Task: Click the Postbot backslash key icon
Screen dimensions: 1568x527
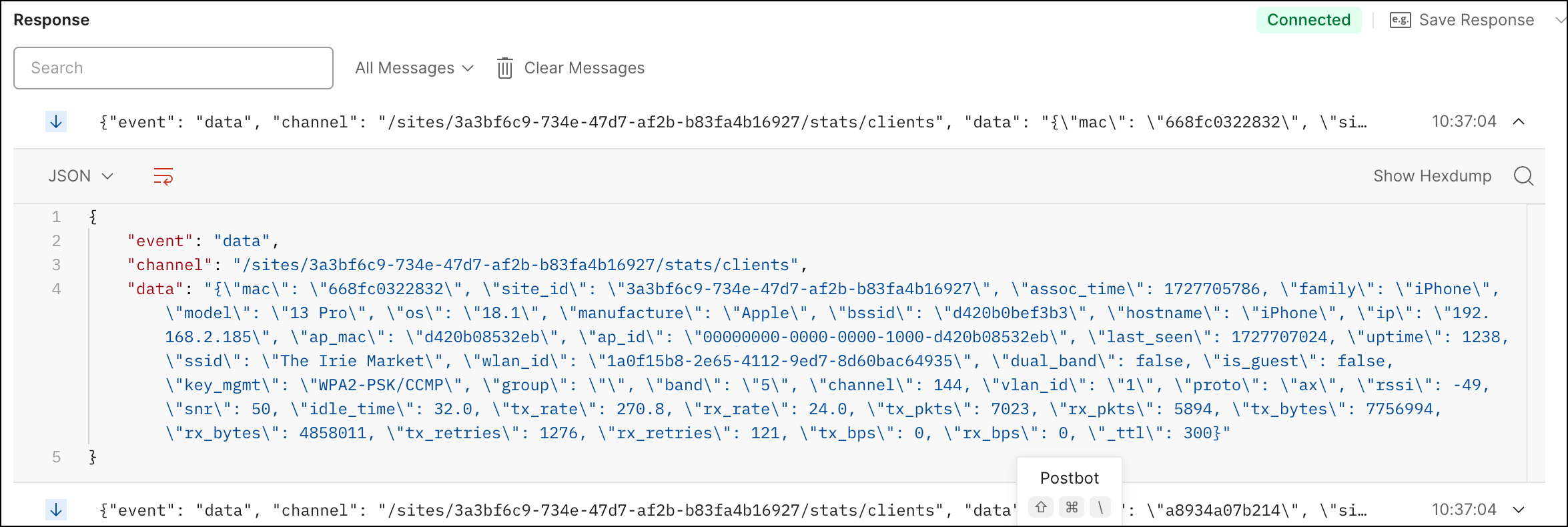Action: 1100,507
